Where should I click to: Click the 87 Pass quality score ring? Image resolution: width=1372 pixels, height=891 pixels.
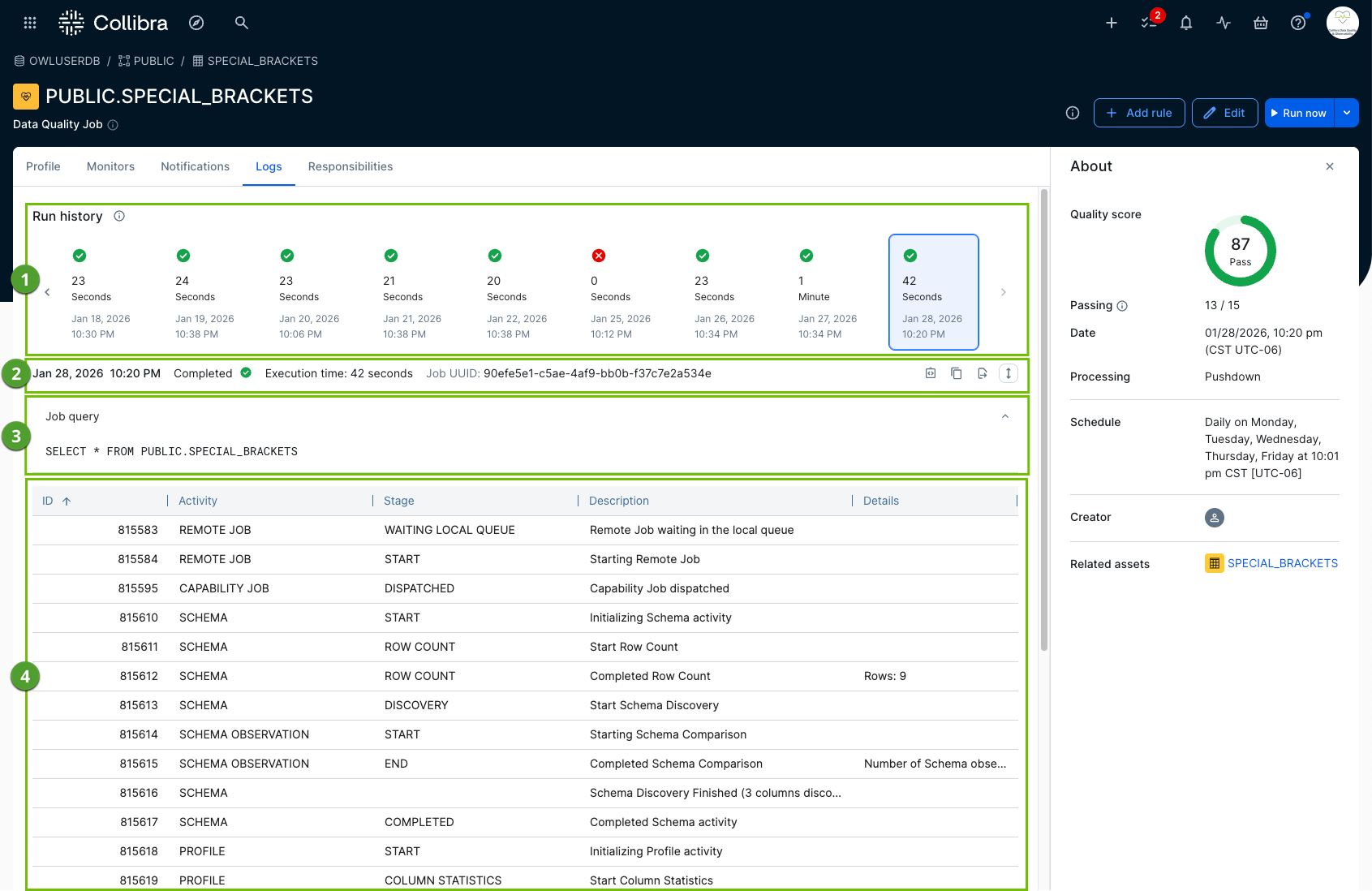[x=1240, y=251]
